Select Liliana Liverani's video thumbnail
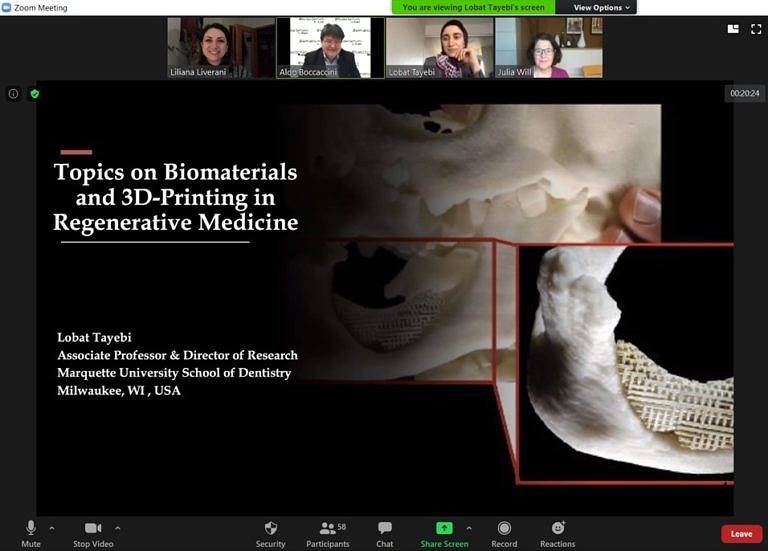 (x=221, y=48)
